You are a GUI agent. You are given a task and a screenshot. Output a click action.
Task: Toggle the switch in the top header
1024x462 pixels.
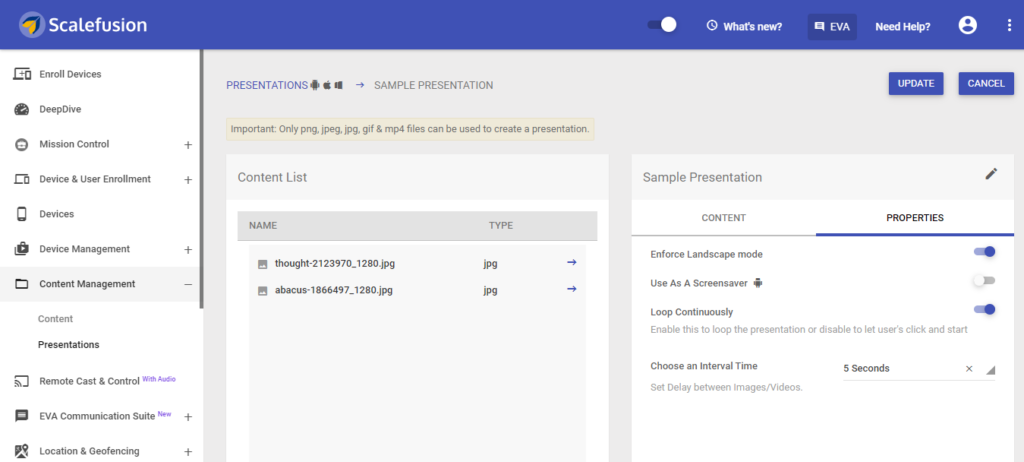(x=662, y=25)
